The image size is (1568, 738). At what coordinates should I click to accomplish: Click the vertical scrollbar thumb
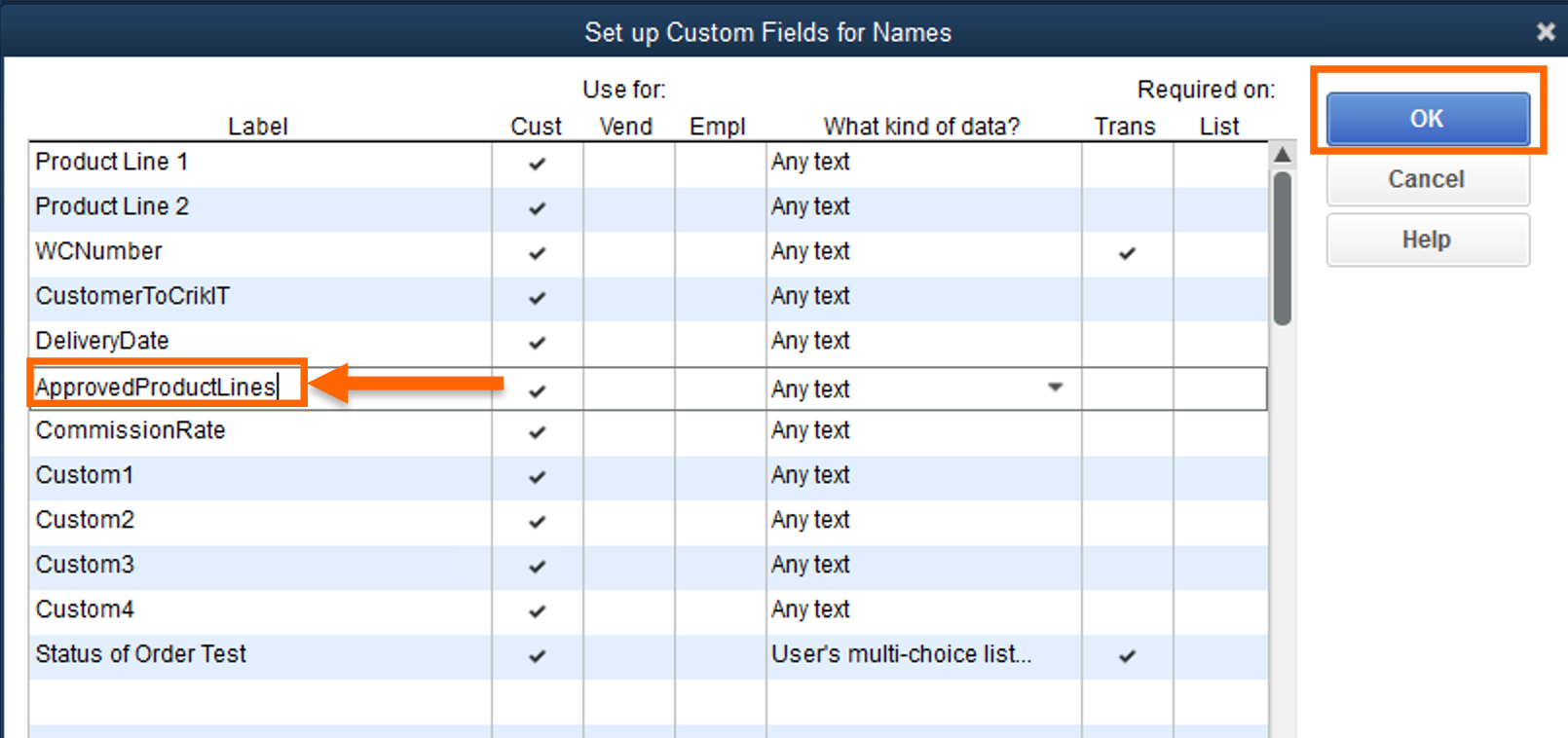(x=1283, y=248)
